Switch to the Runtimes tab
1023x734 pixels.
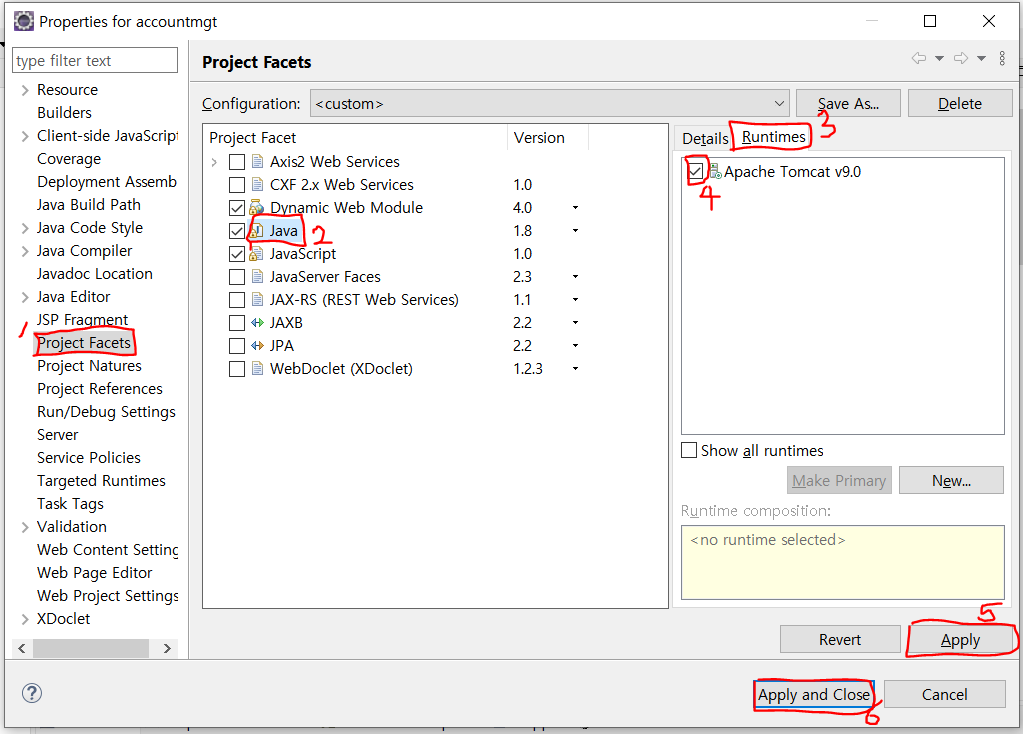[774, 137]
